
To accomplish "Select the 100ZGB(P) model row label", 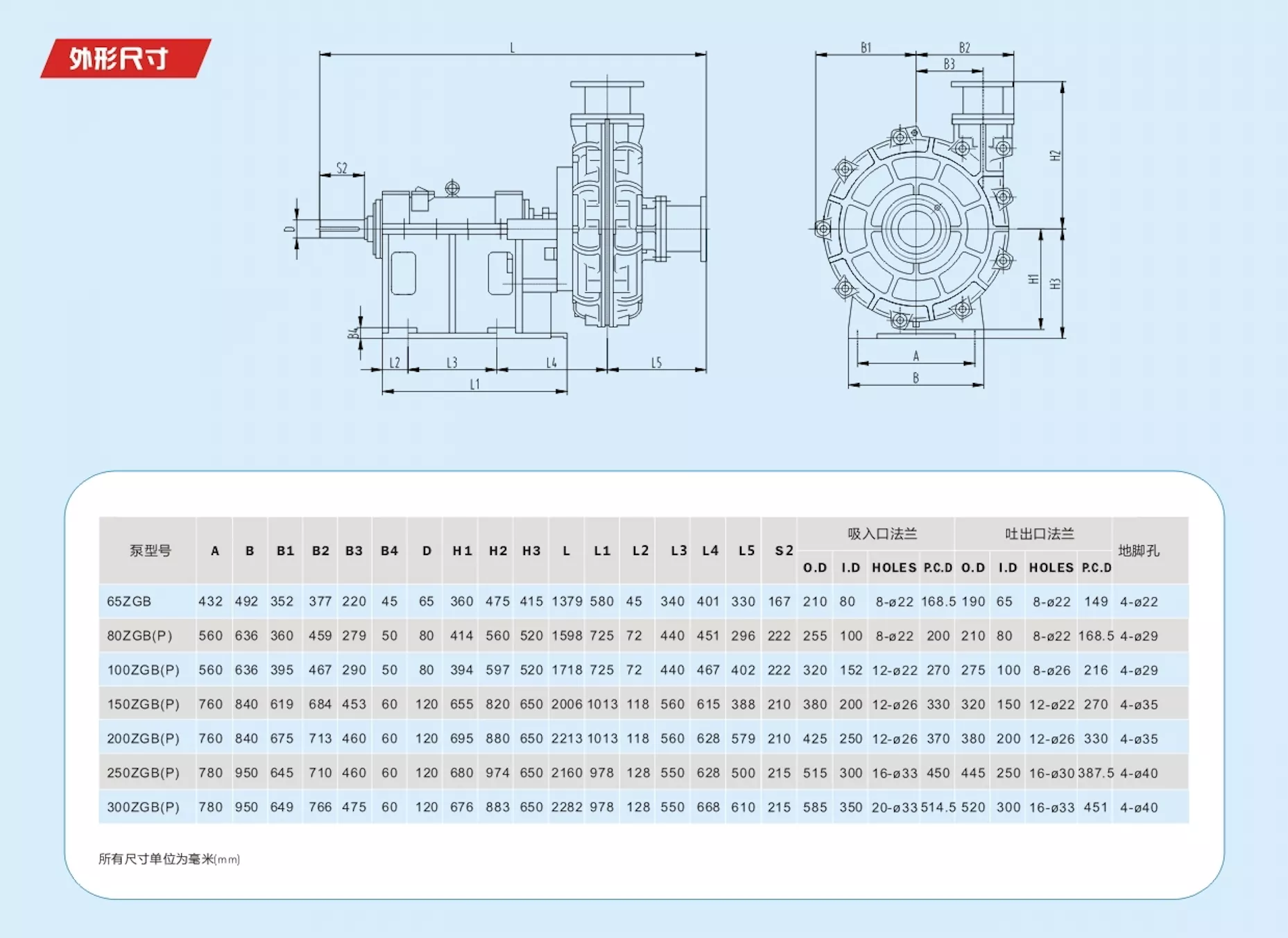I will pyautogui.click(x=143, y=670).
